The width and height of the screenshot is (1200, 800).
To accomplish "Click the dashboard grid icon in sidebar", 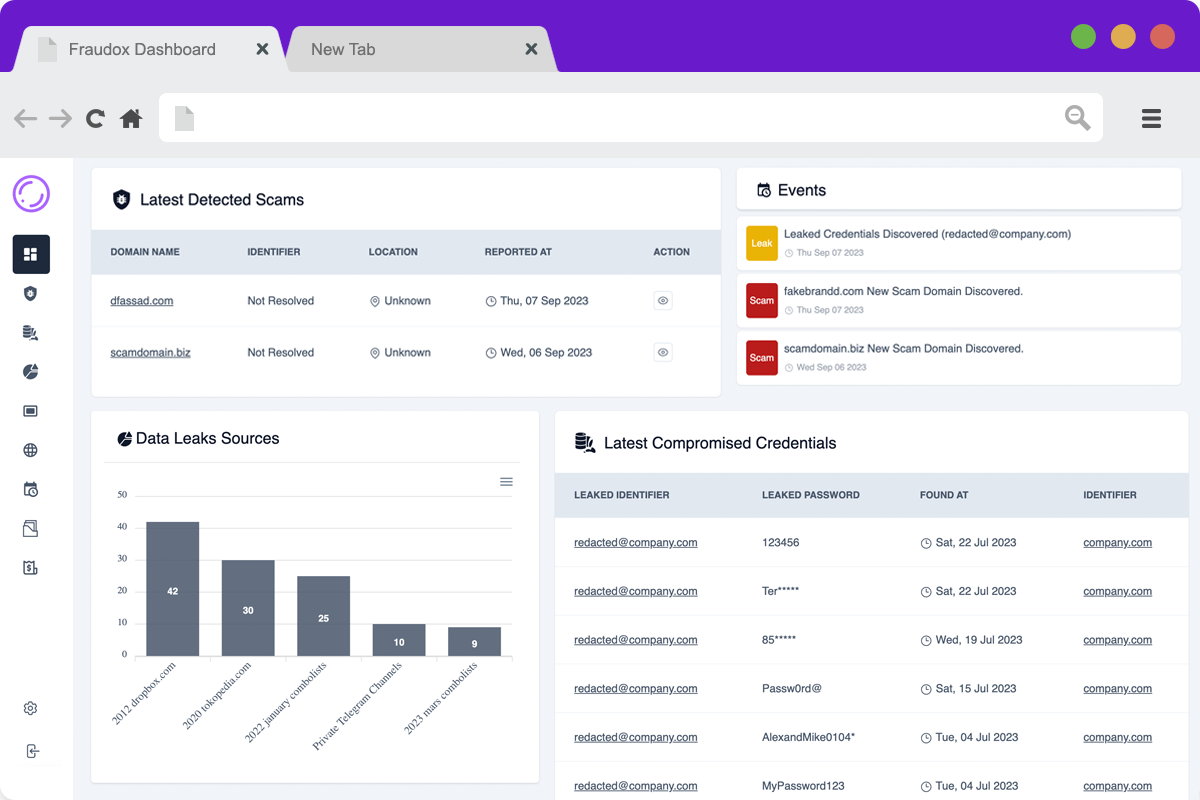I will click(x=30, y=254).
